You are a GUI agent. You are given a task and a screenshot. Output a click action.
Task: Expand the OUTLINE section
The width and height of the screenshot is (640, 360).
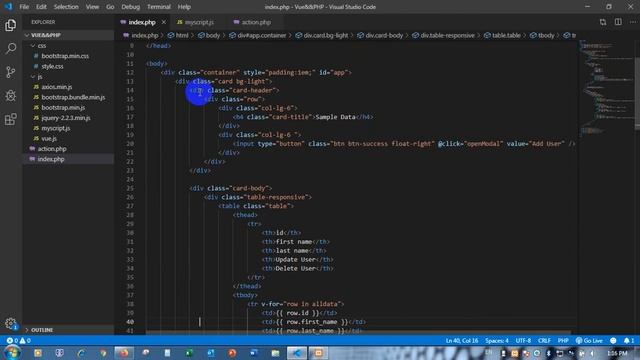tap(68, 330)
